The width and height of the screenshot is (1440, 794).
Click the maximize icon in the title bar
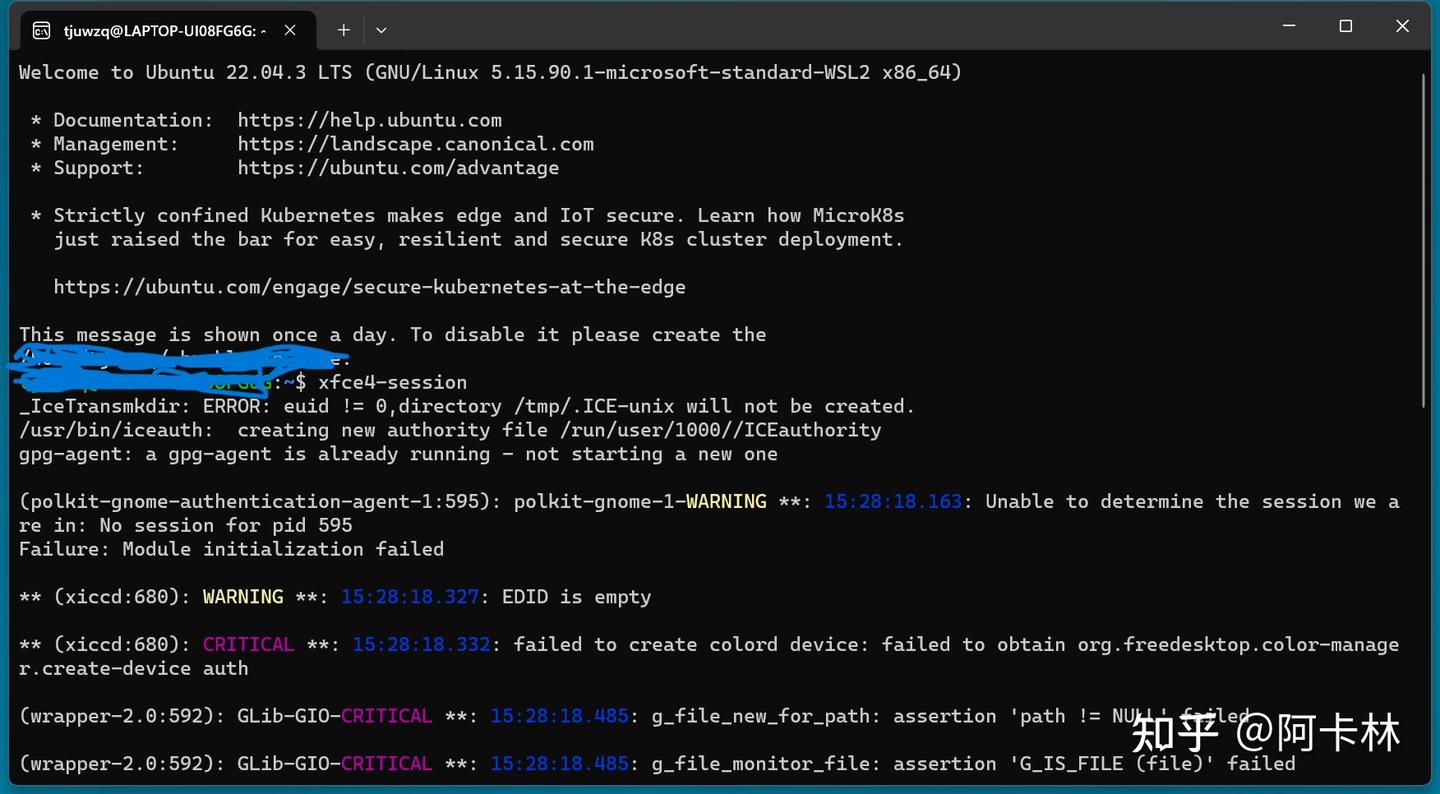click(x=1345, y=26)
